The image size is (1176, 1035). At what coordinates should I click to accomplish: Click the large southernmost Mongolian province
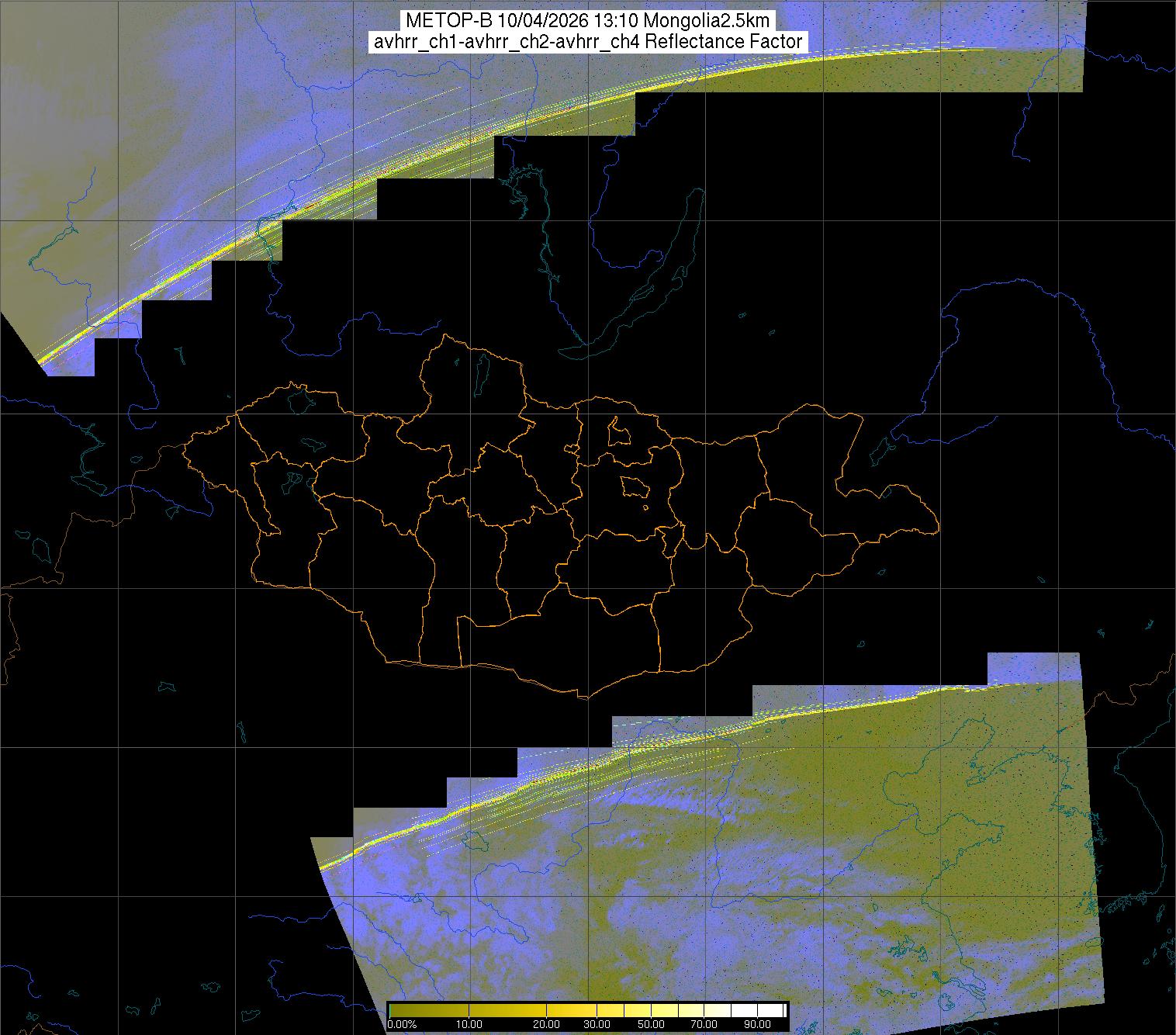pyautogui.click(x=559, y=644)
